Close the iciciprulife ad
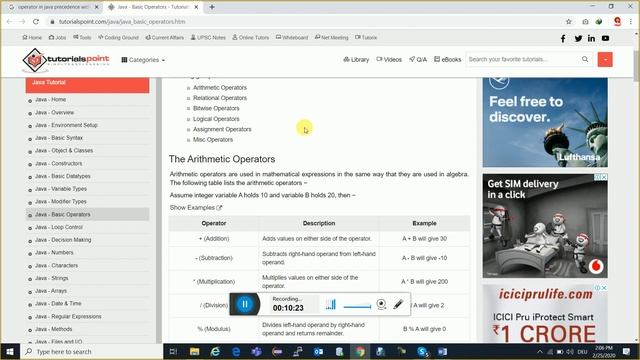This screenshot has height=360, width=640. (x=604, y=288)
